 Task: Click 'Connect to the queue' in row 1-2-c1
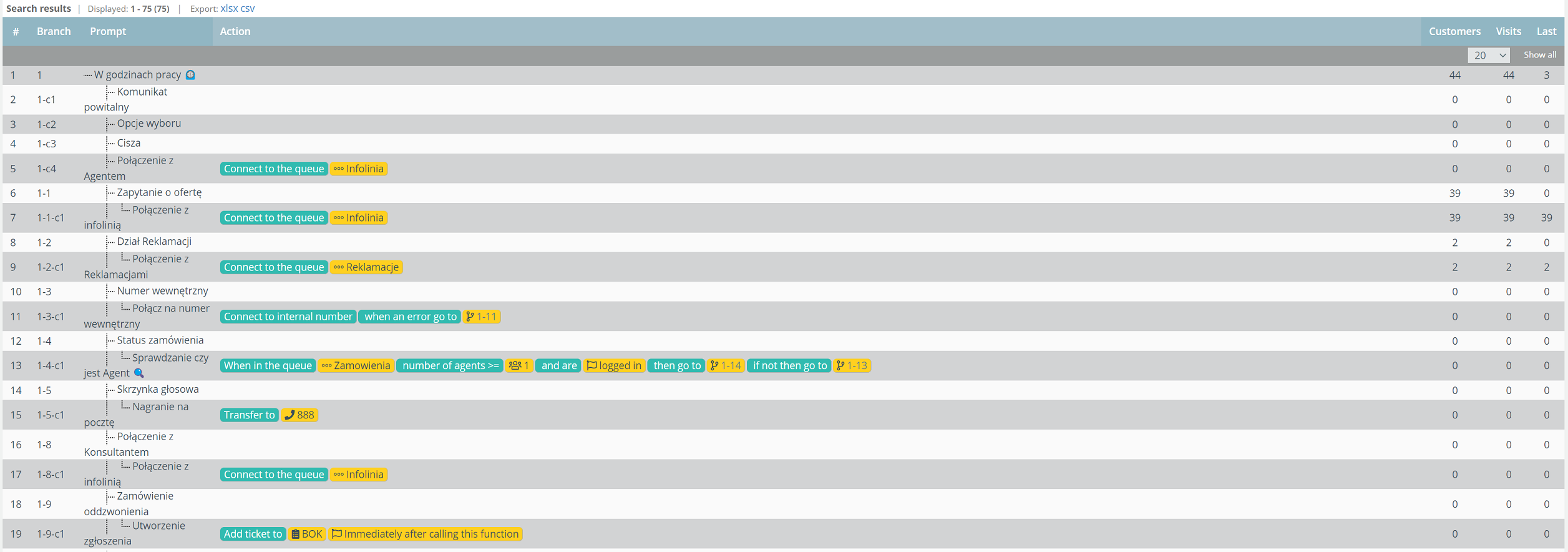coord(274,267)
